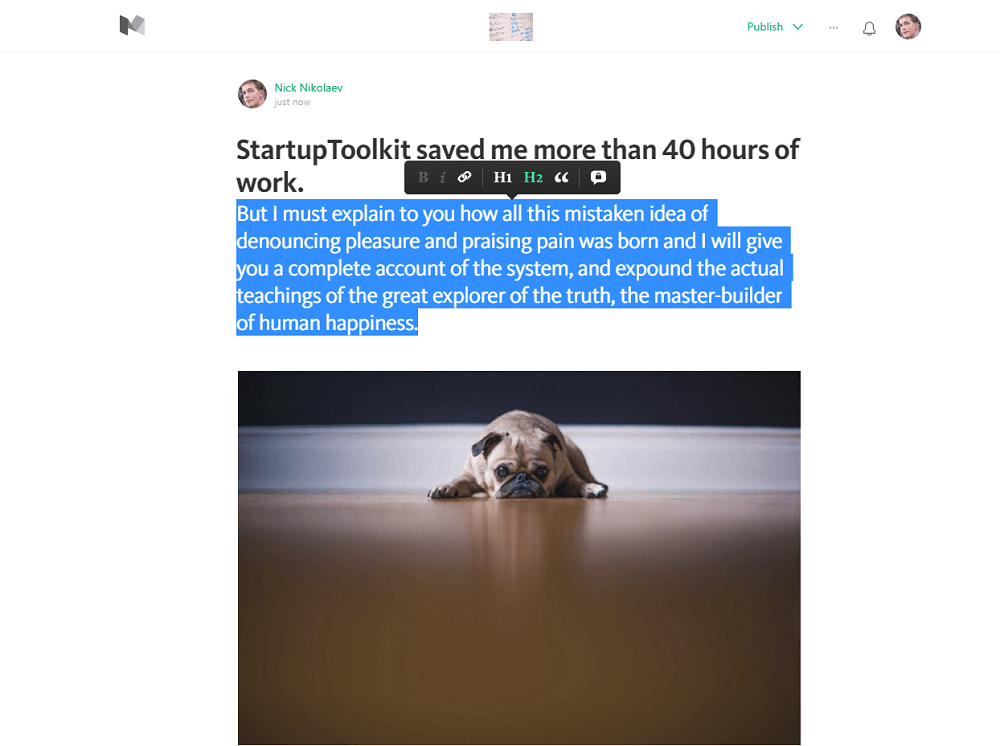The image size is (1000, 746).
Task: Add a private note with lock icon
Action: pos(598,177)
